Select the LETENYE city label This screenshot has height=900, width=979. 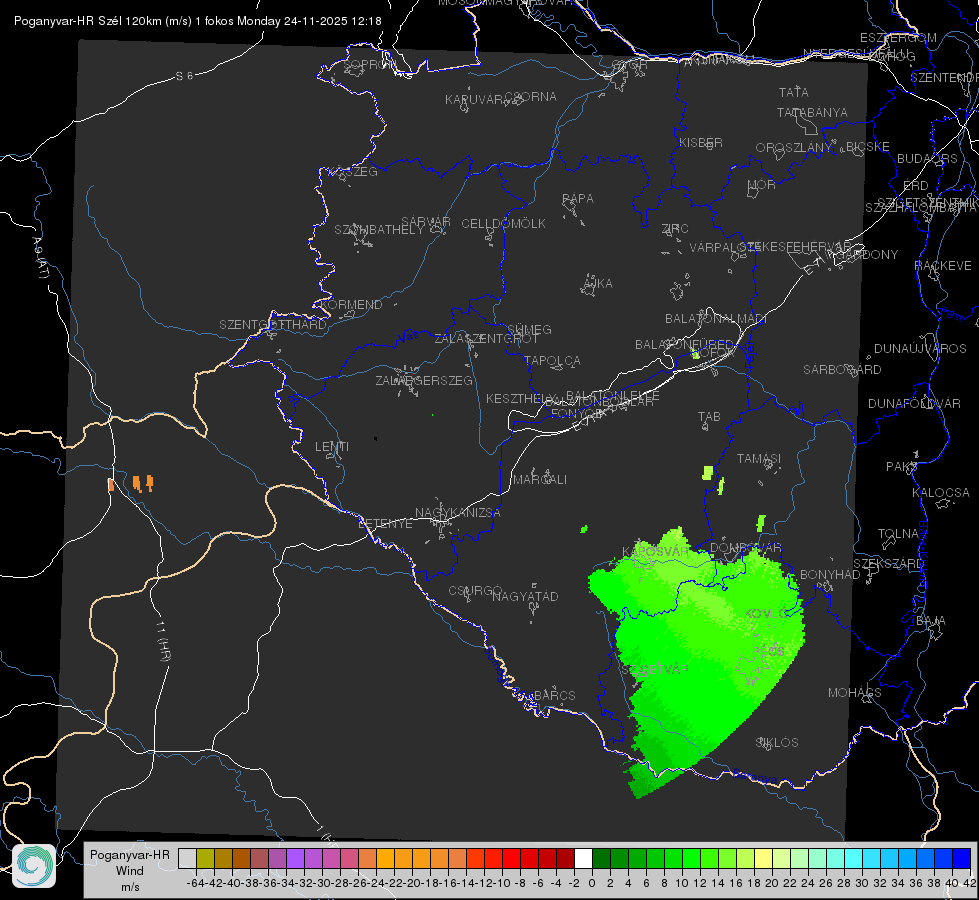(385, 524)
